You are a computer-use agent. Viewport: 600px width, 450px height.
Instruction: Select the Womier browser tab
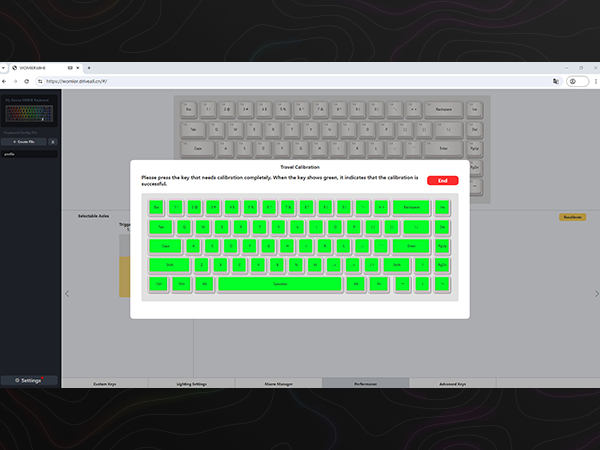(x=46, y=68)
